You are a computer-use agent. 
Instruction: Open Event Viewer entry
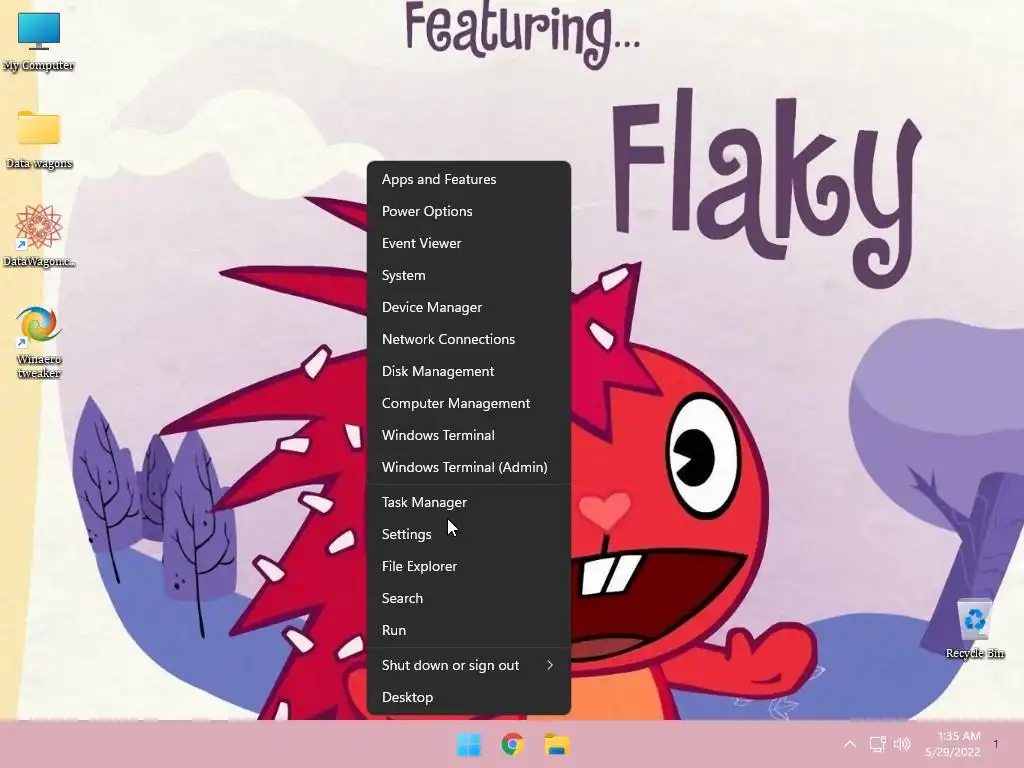click(x=469, y=243)
